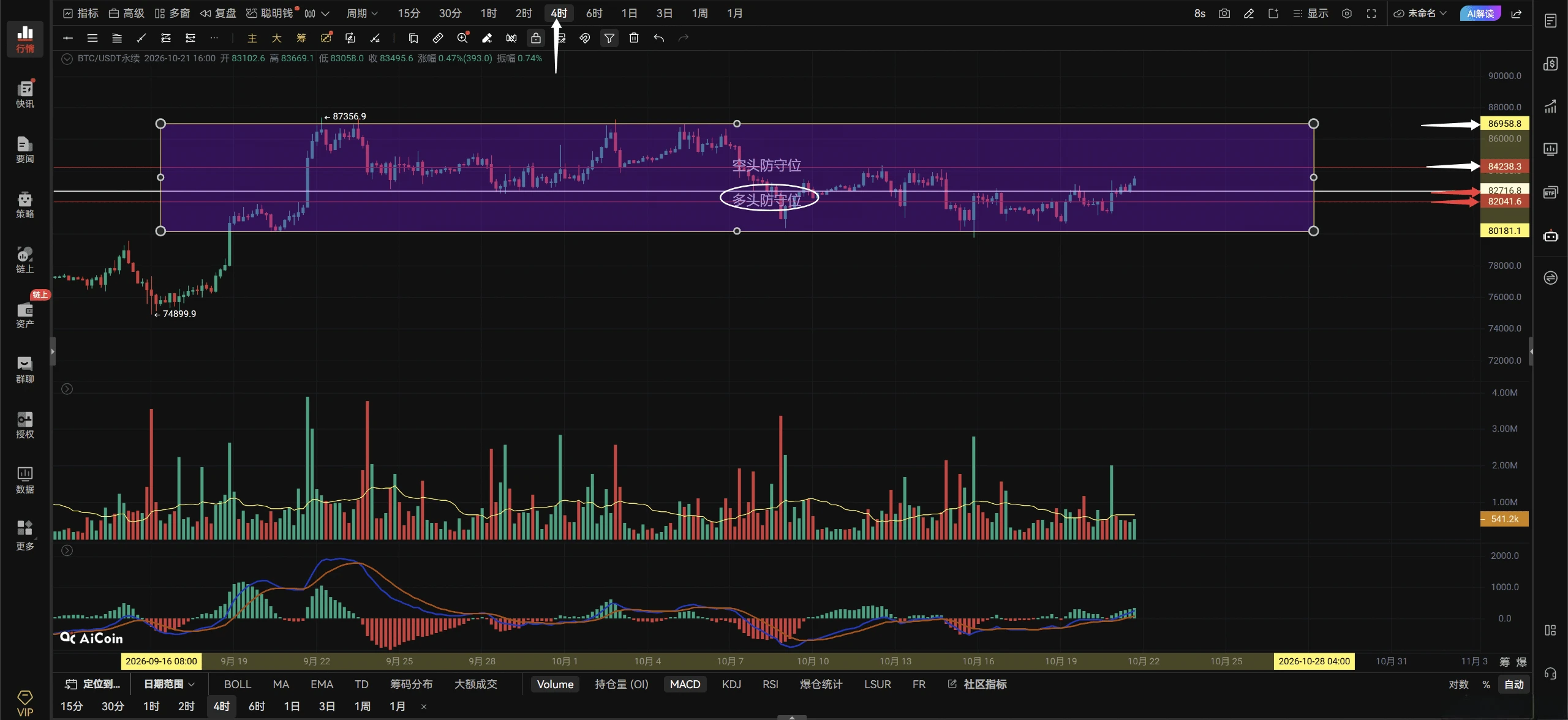The width and height of the screenshot is (1568, 720).
Task: Click the rectangle's top-left corner handle
Action: (x=160, y=124)
